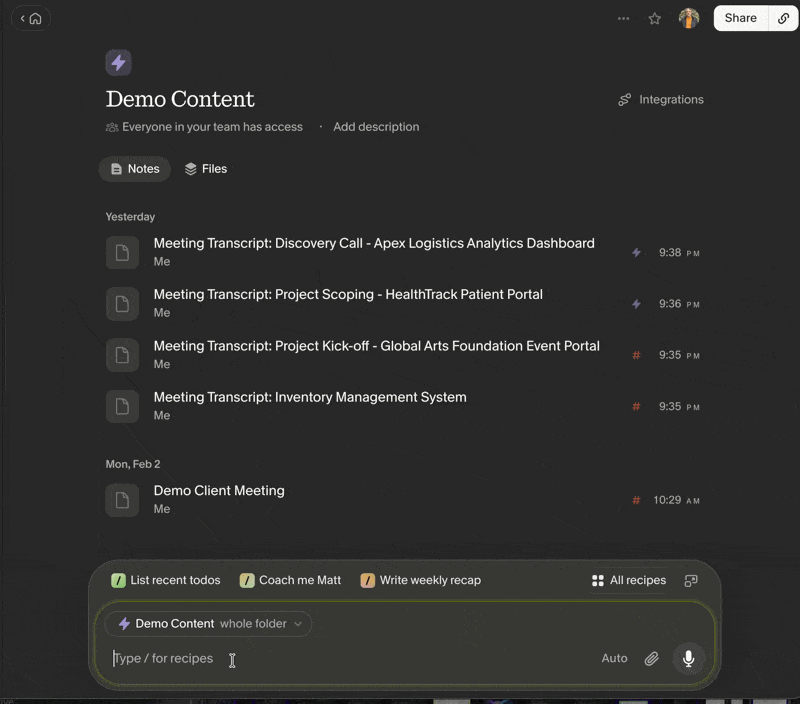Select the Notes tab
This screenshot has width=800, height=704.
[135, 169]
